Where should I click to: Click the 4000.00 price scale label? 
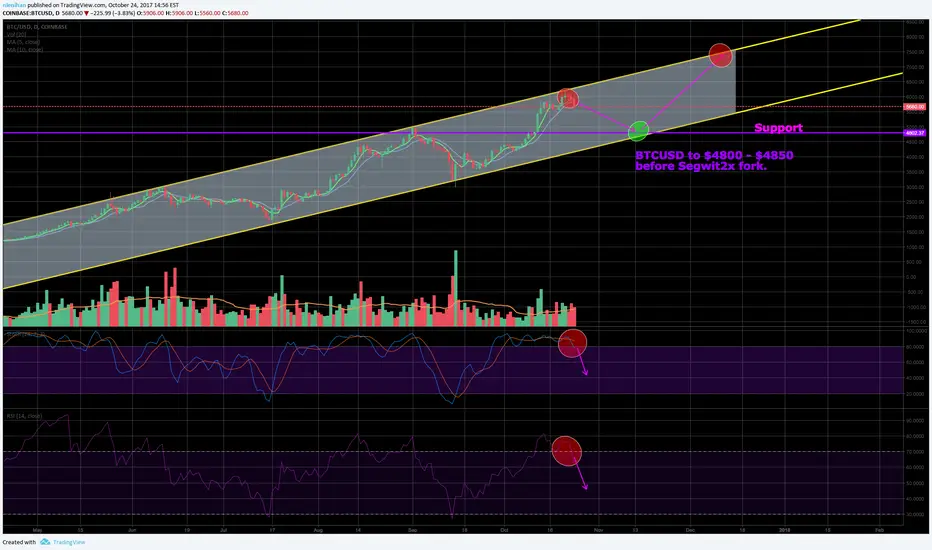point(915,158)
